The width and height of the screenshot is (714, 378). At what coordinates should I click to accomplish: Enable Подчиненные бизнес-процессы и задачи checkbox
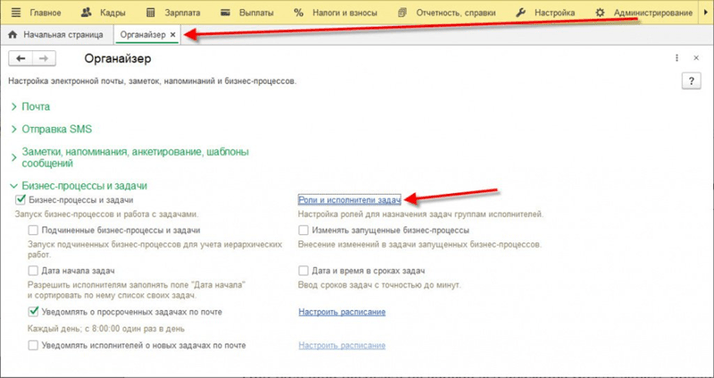(33, 230)
